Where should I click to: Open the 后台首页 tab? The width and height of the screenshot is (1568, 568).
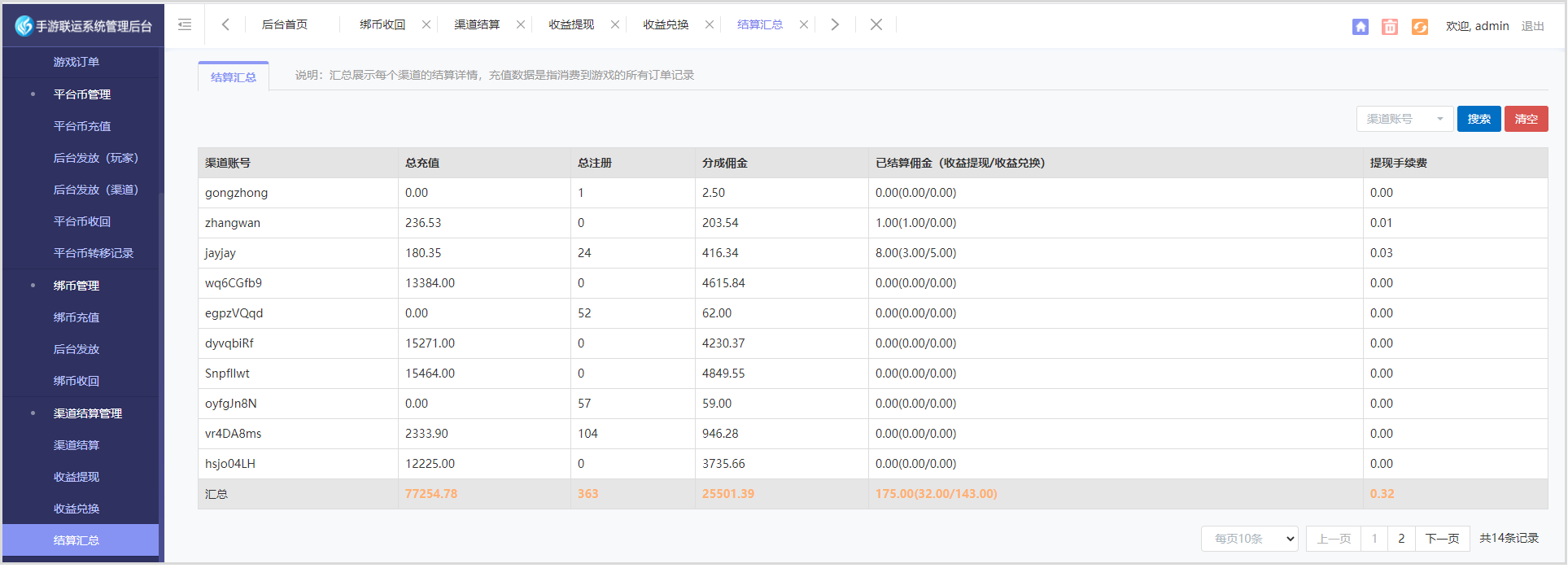click(x=285, y=24)
